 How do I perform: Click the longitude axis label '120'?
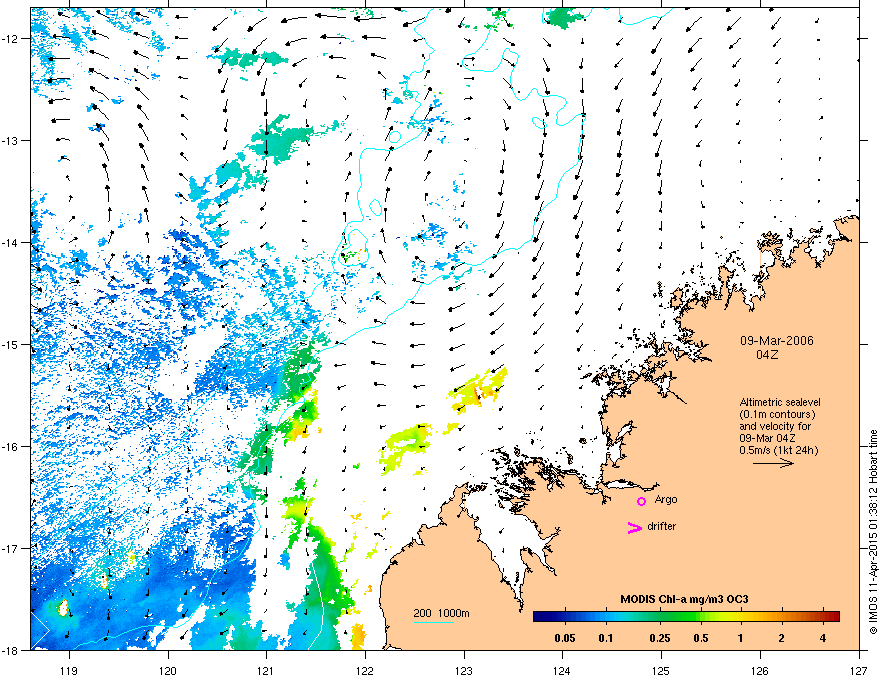(x=168, y=670)
